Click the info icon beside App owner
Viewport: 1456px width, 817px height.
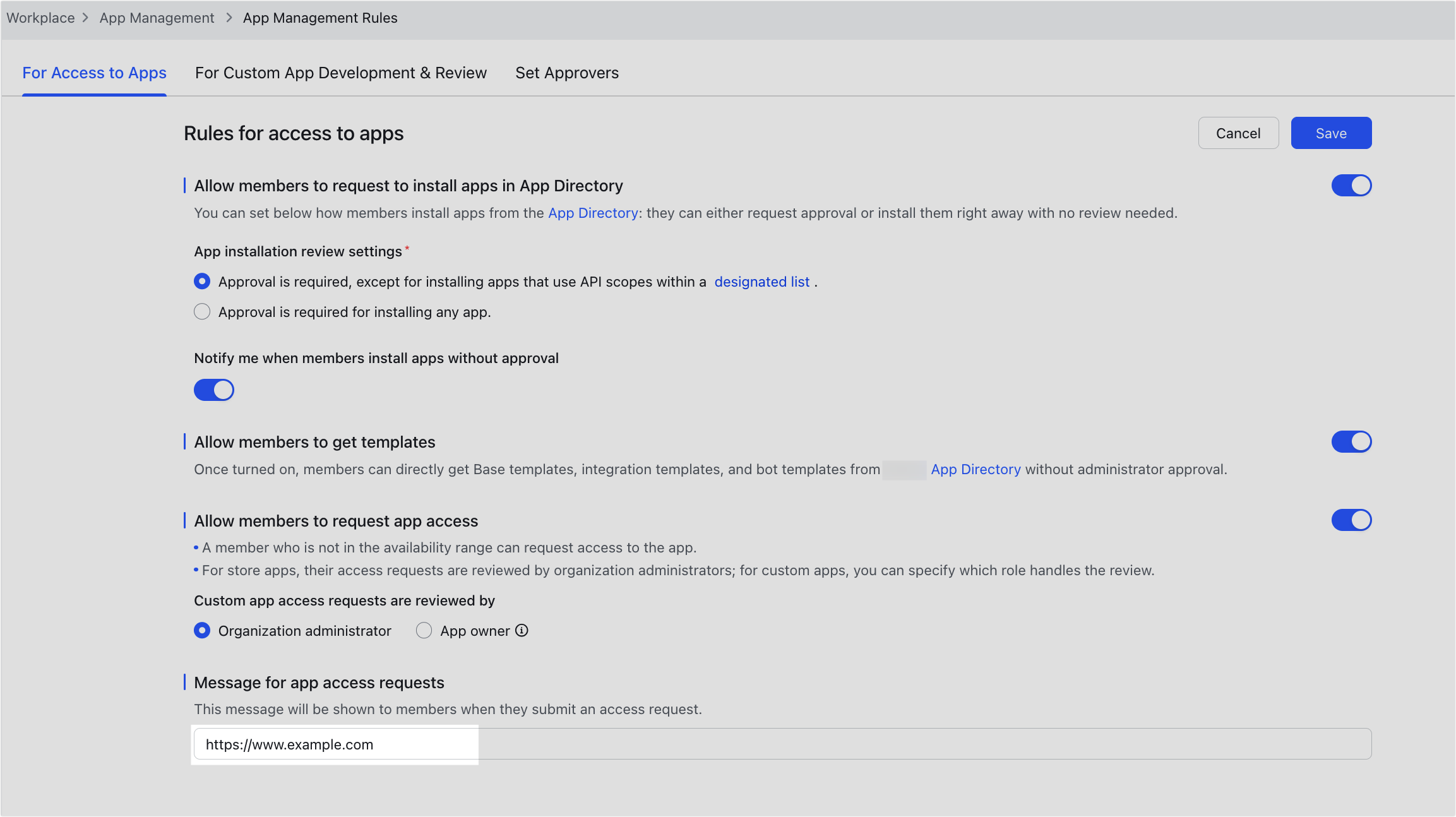[x=522, y=630]
